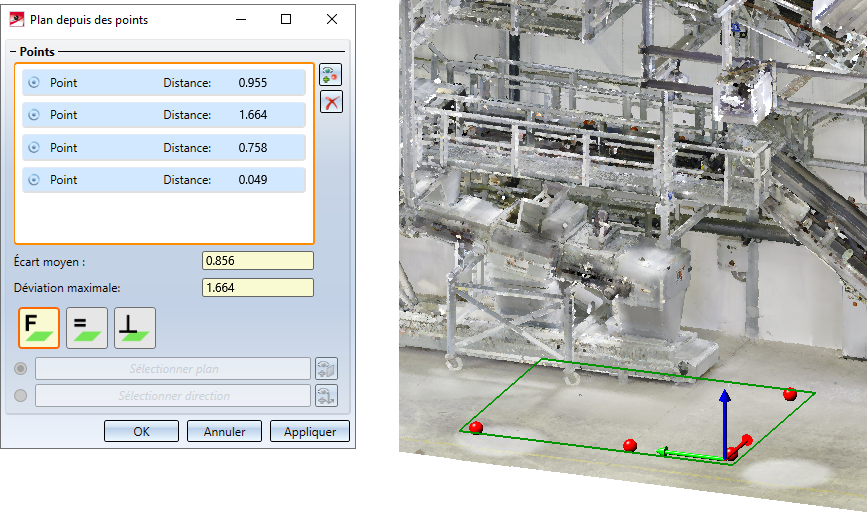
Task: Collapse the Points section header
Action: click(38, 51)
